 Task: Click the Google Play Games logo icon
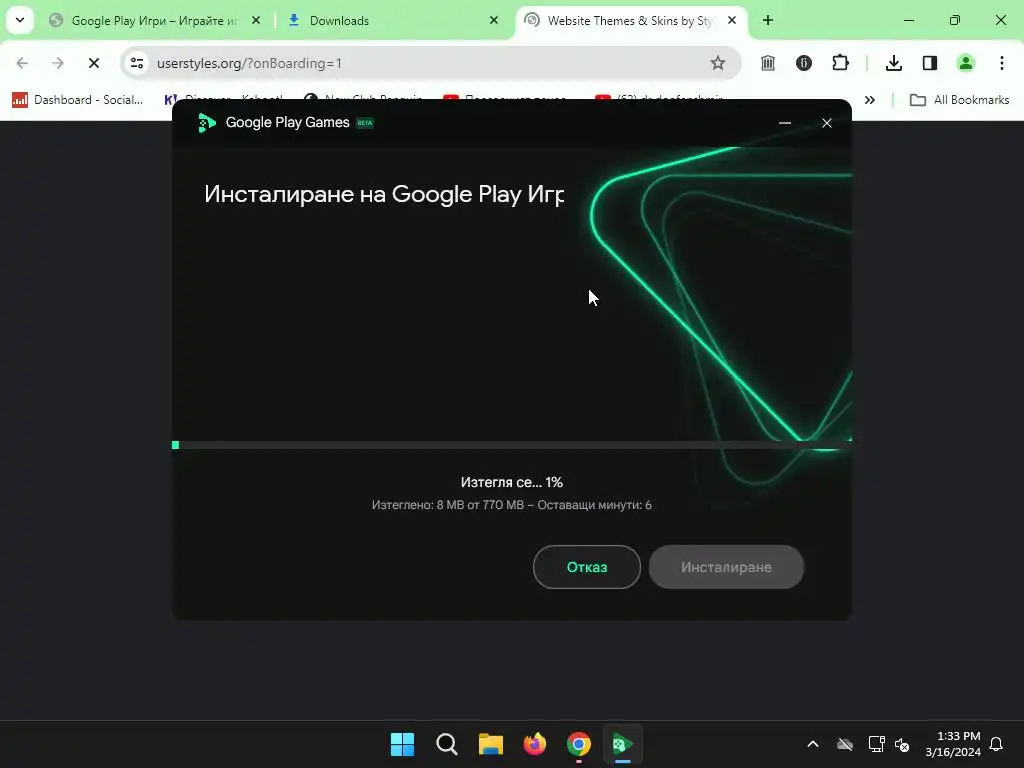coord(206,123)
